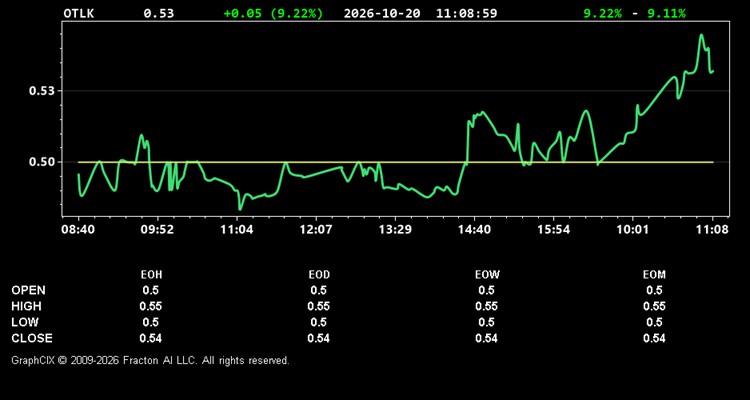
Task: Select the EOH CLOSE value 0.54
Action: [x=151, y=338]
